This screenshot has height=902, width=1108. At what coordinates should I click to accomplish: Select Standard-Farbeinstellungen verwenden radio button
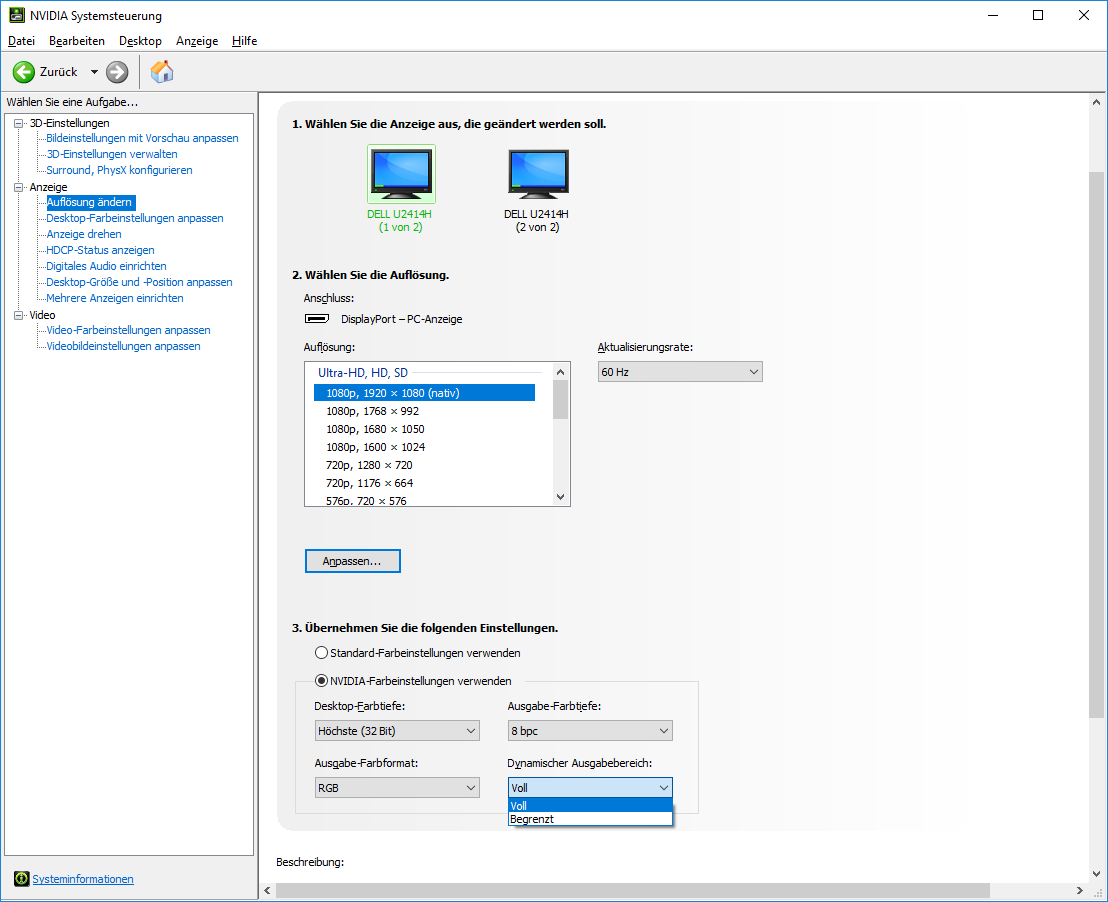[322, 652]
